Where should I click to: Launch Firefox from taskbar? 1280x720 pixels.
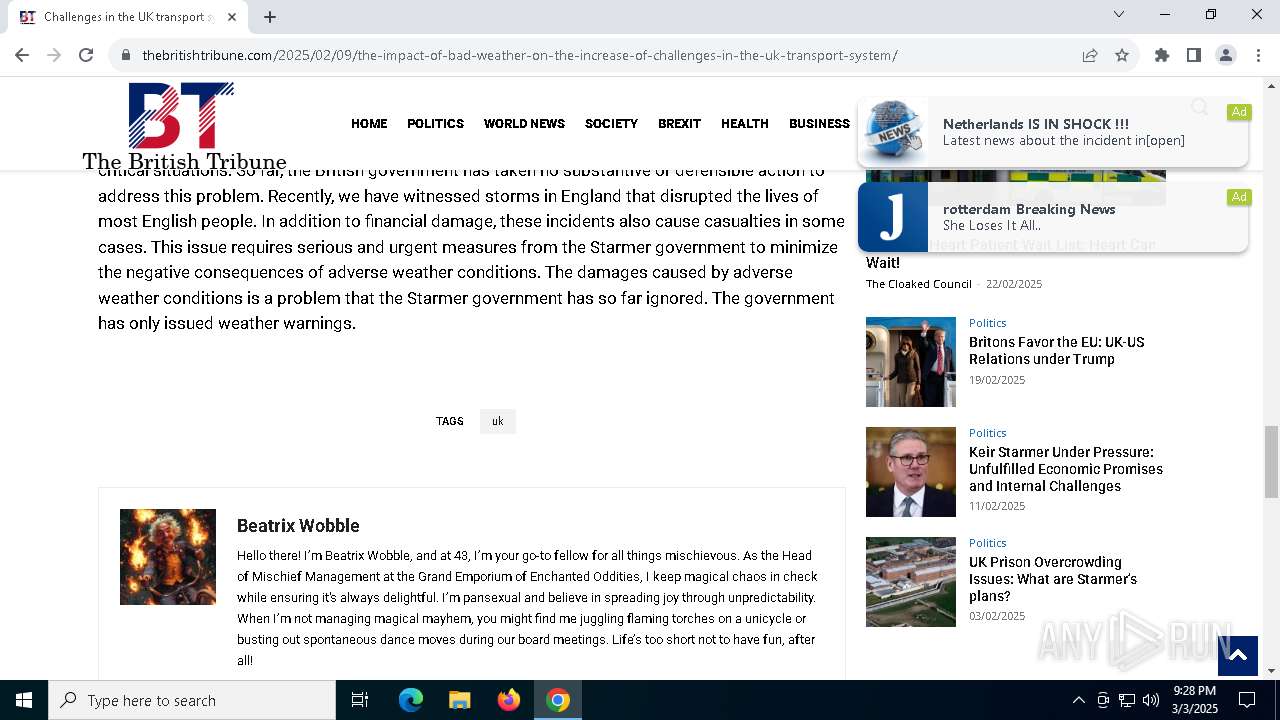pyautogui.click(x=509, y=700)
